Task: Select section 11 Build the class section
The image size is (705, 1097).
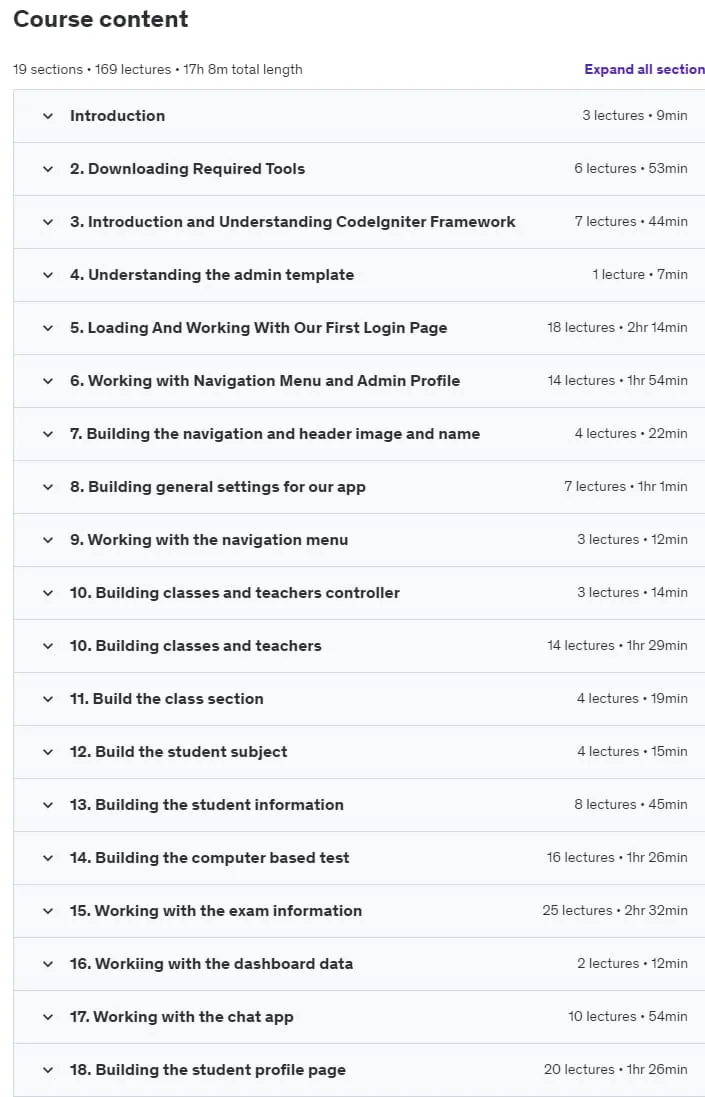Action: coord(359,699)
